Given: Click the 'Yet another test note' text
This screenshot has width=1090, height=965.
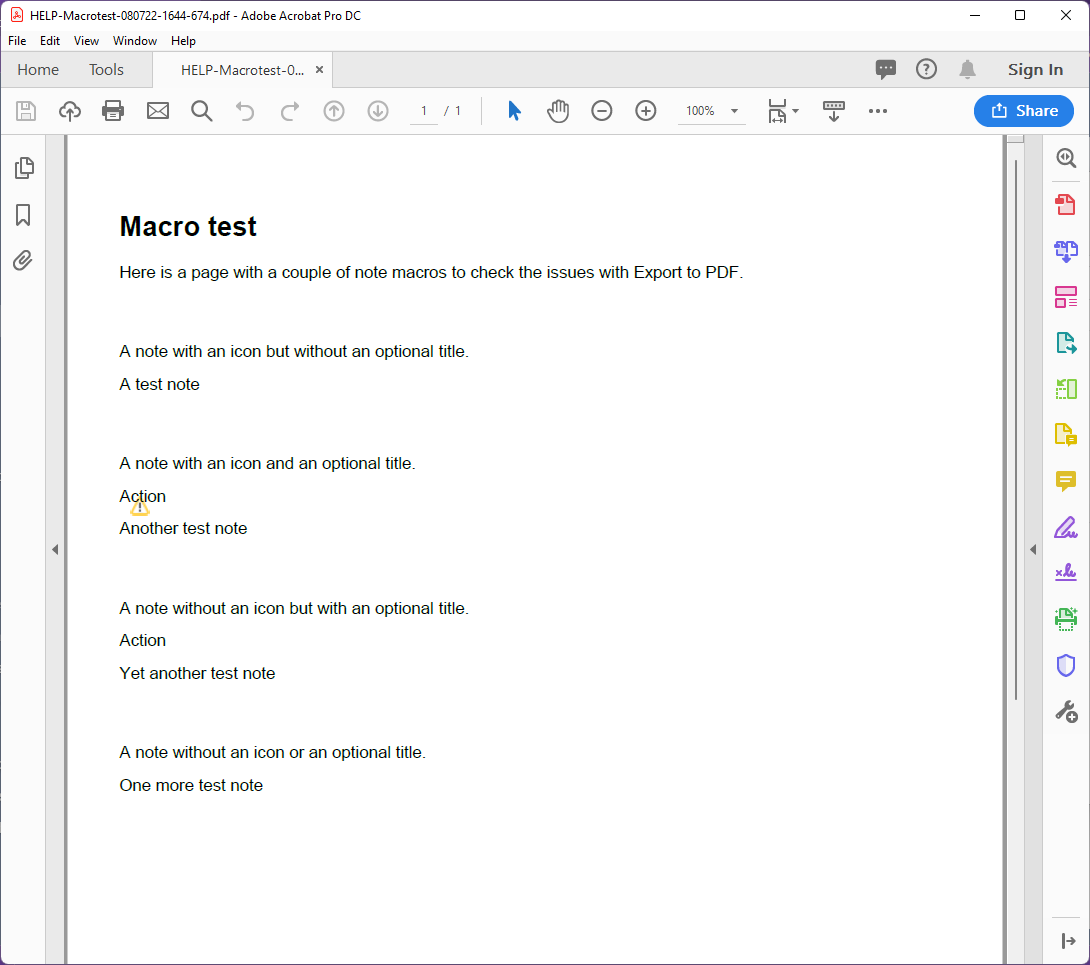Looking at the screenshot, I should pos(197,674).
